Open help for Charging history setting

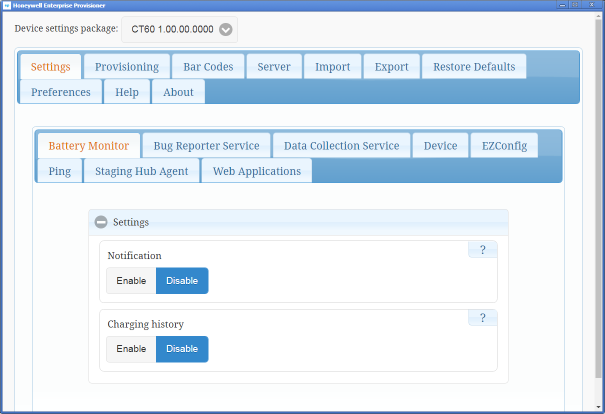482,318
